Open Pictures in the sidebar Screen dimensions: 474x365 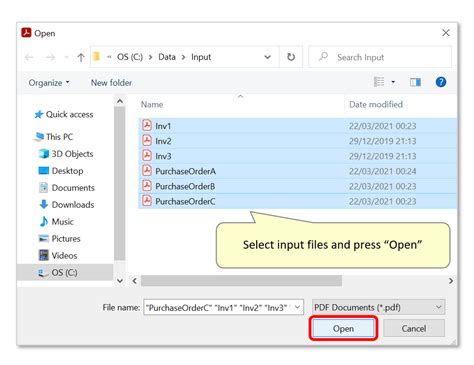(60, 239)
